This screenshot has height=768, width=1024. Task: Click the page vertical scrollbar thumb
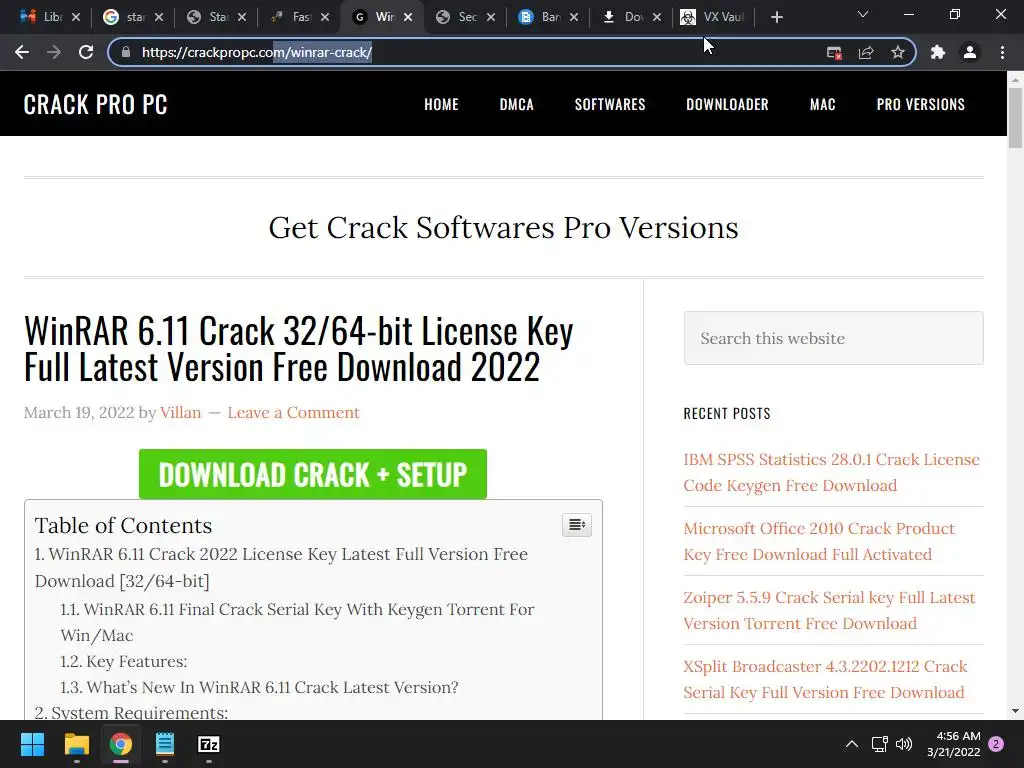coord(1015,118)
